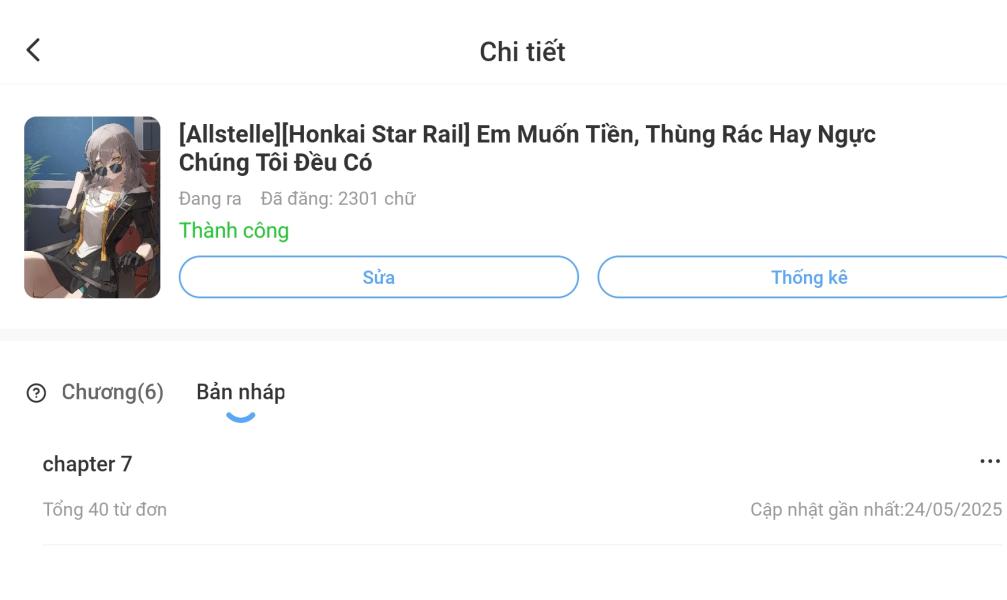Click the [Allstelle] tag in the title

pyautogui.click(x=229, y=134)
